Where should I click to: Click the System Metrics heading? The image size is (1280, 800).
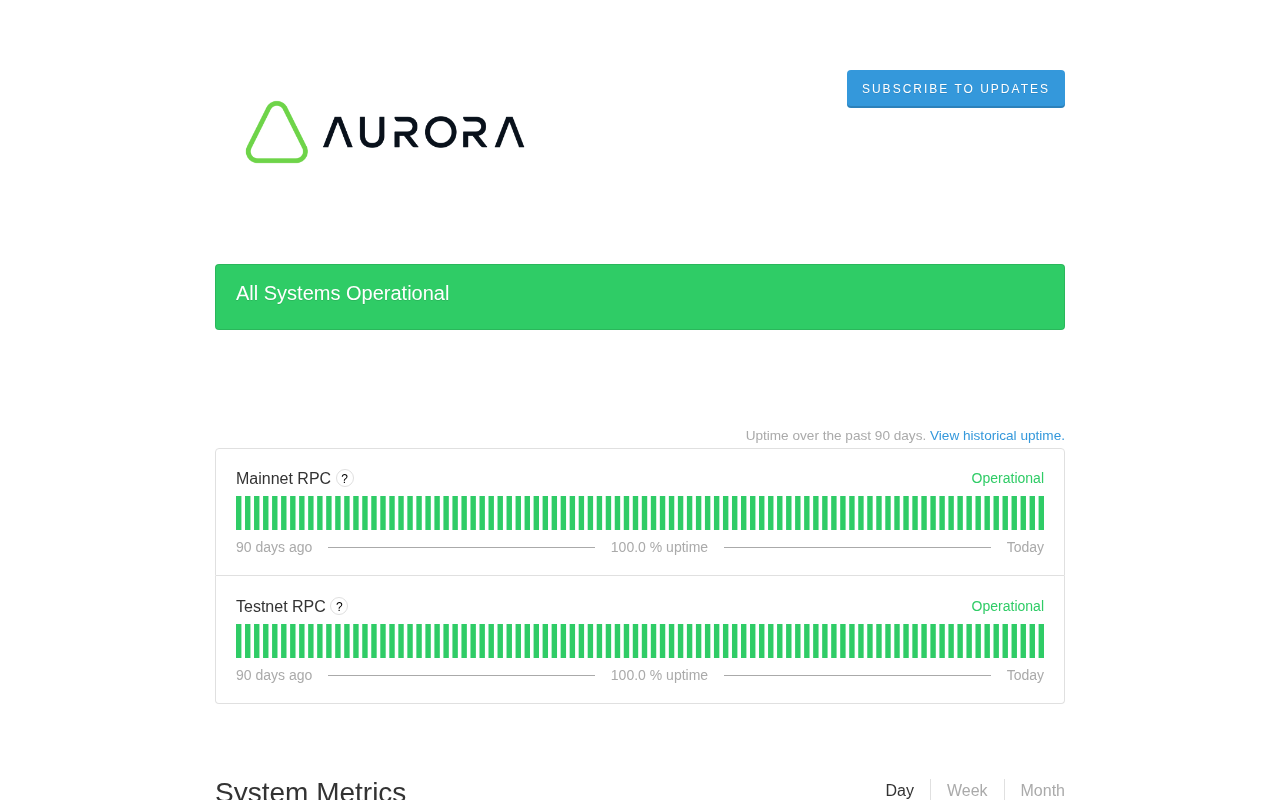310,791
